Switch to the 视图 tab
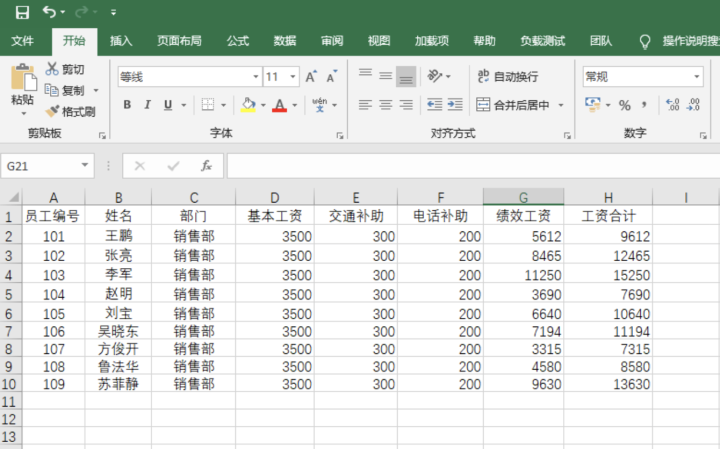 (x=379, y=41)
